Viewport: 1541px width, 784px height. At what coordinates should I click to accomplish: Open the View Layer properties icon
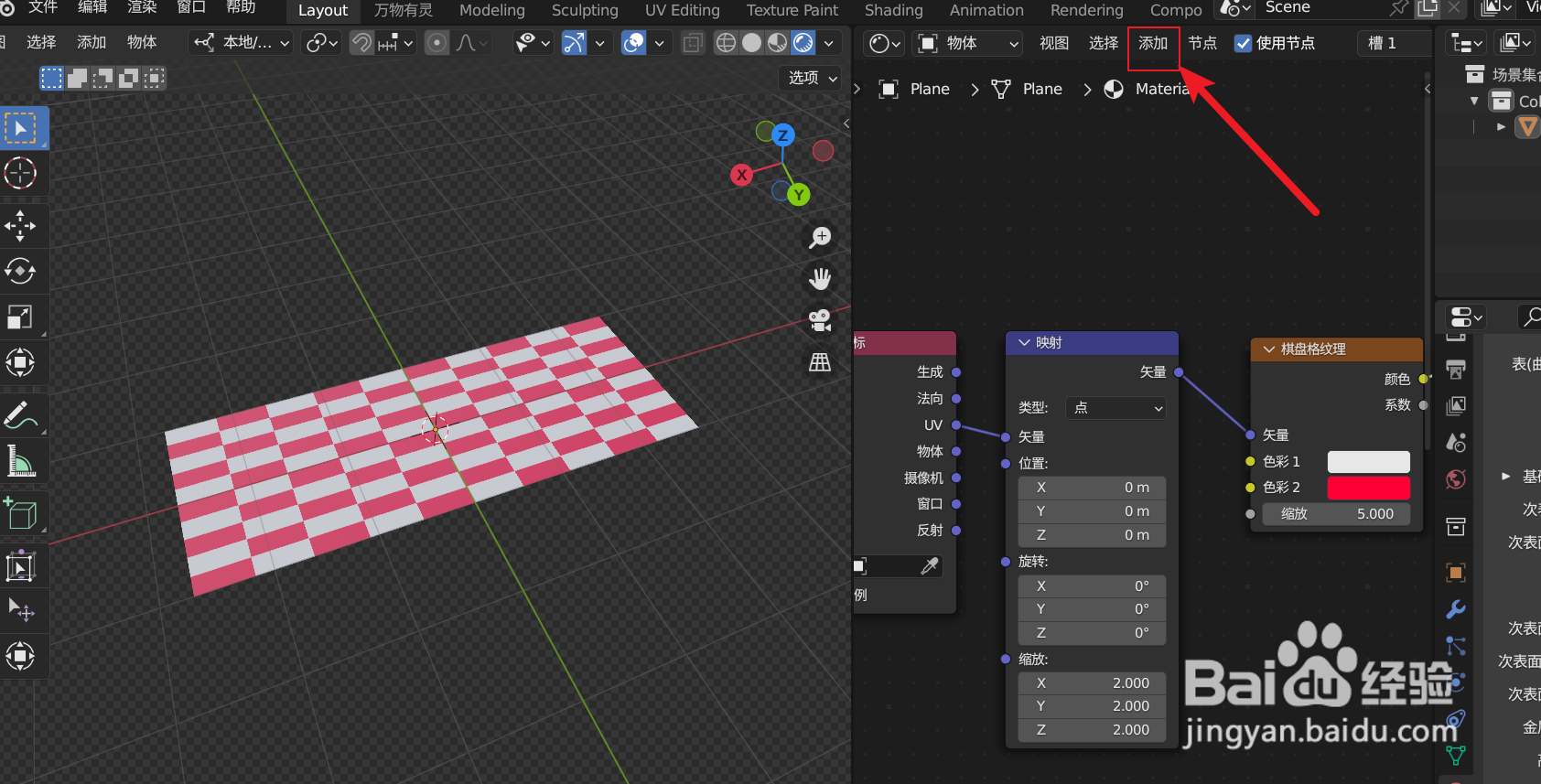click(x=1456, y=405)
